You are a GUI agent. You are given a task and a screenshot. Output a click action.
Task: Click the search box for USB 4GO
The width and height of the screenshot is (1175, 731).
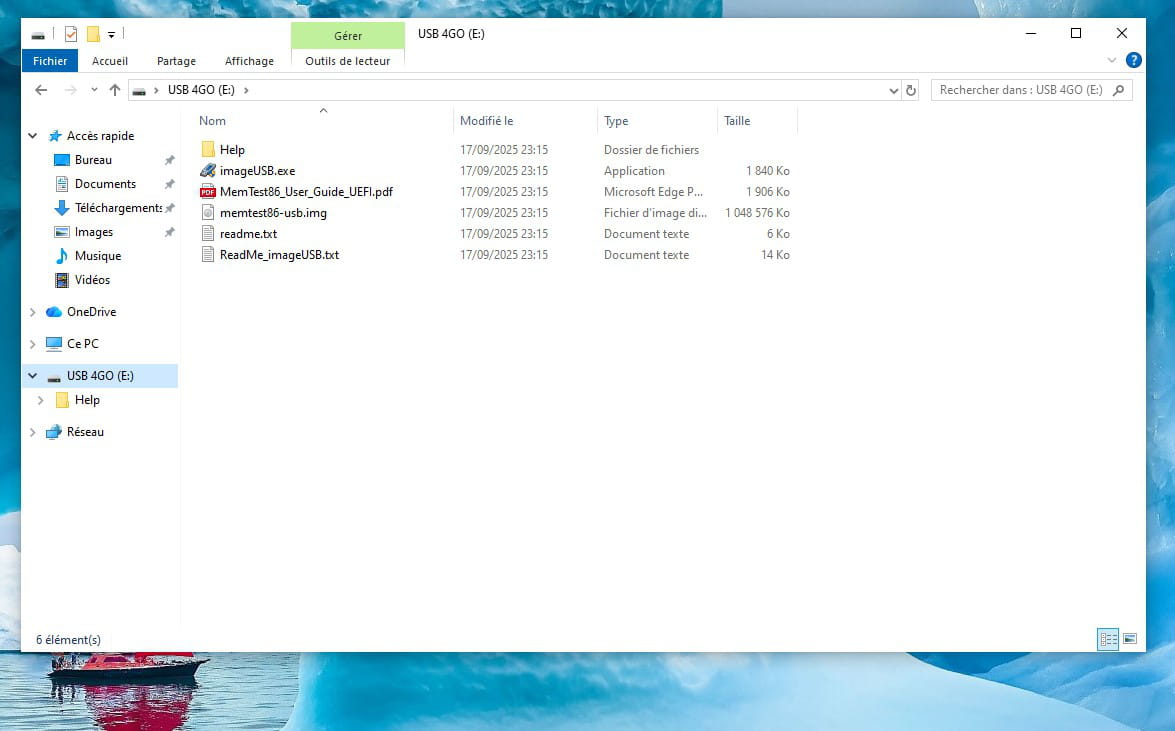[x=1020, y=90]
